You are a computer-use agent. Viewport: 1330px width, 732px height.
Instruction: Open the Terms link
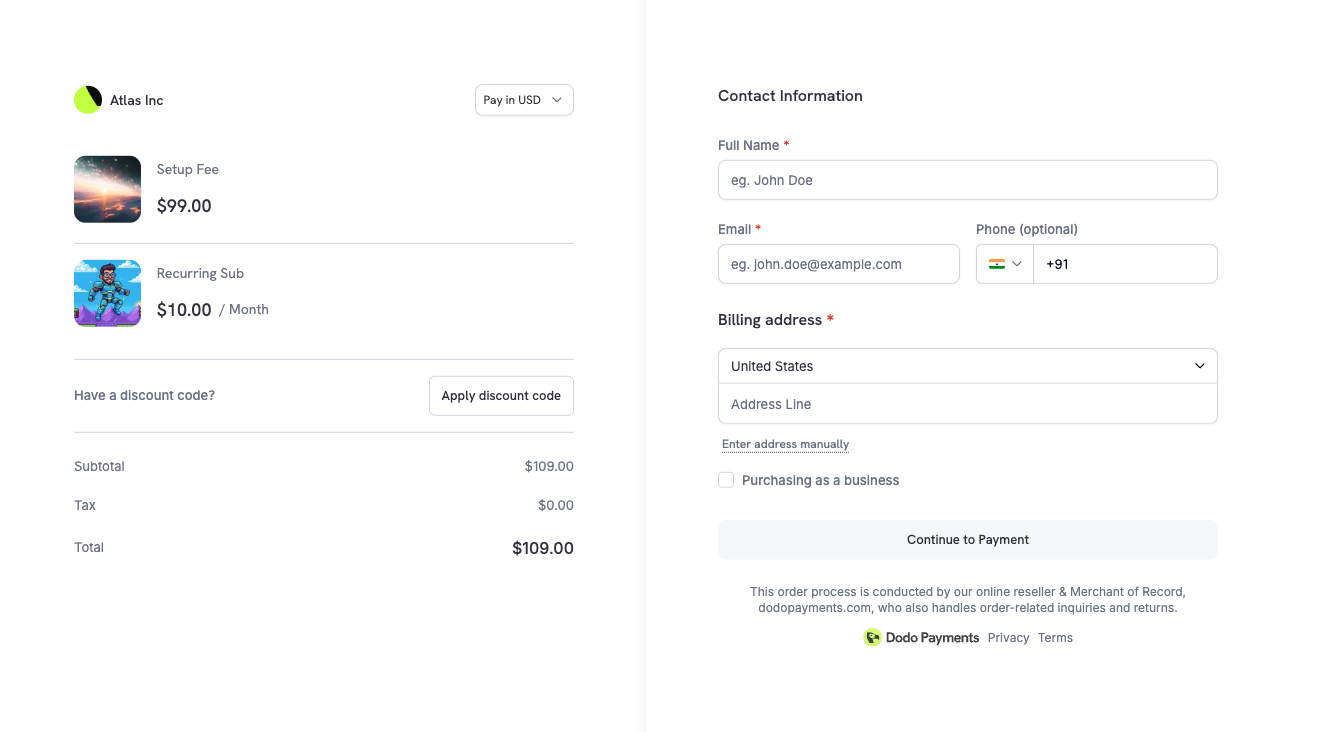1055,638
